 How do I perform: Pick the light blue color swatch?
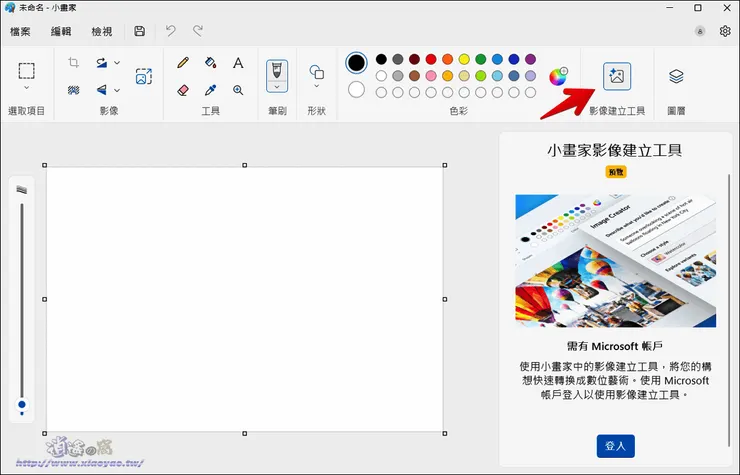[x=497, y=76]
